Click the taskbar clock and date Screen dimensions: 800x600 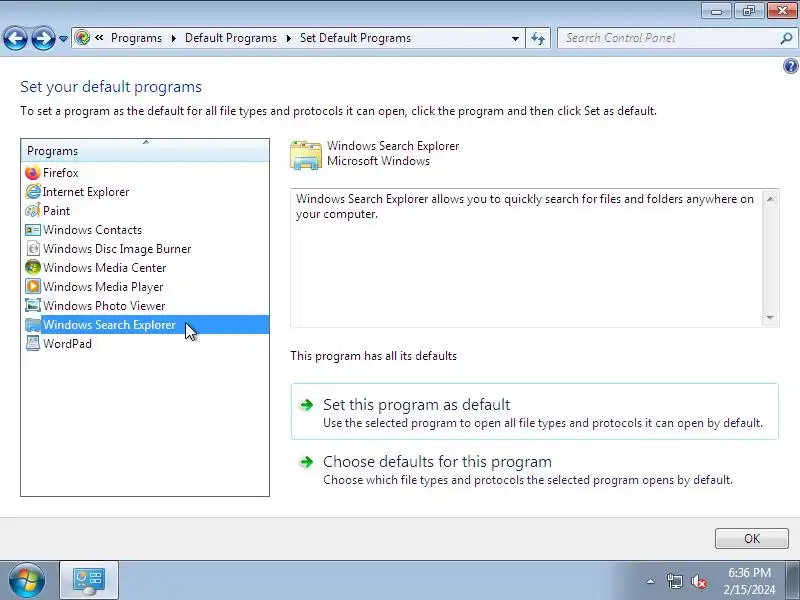click(x=749, y=581)
